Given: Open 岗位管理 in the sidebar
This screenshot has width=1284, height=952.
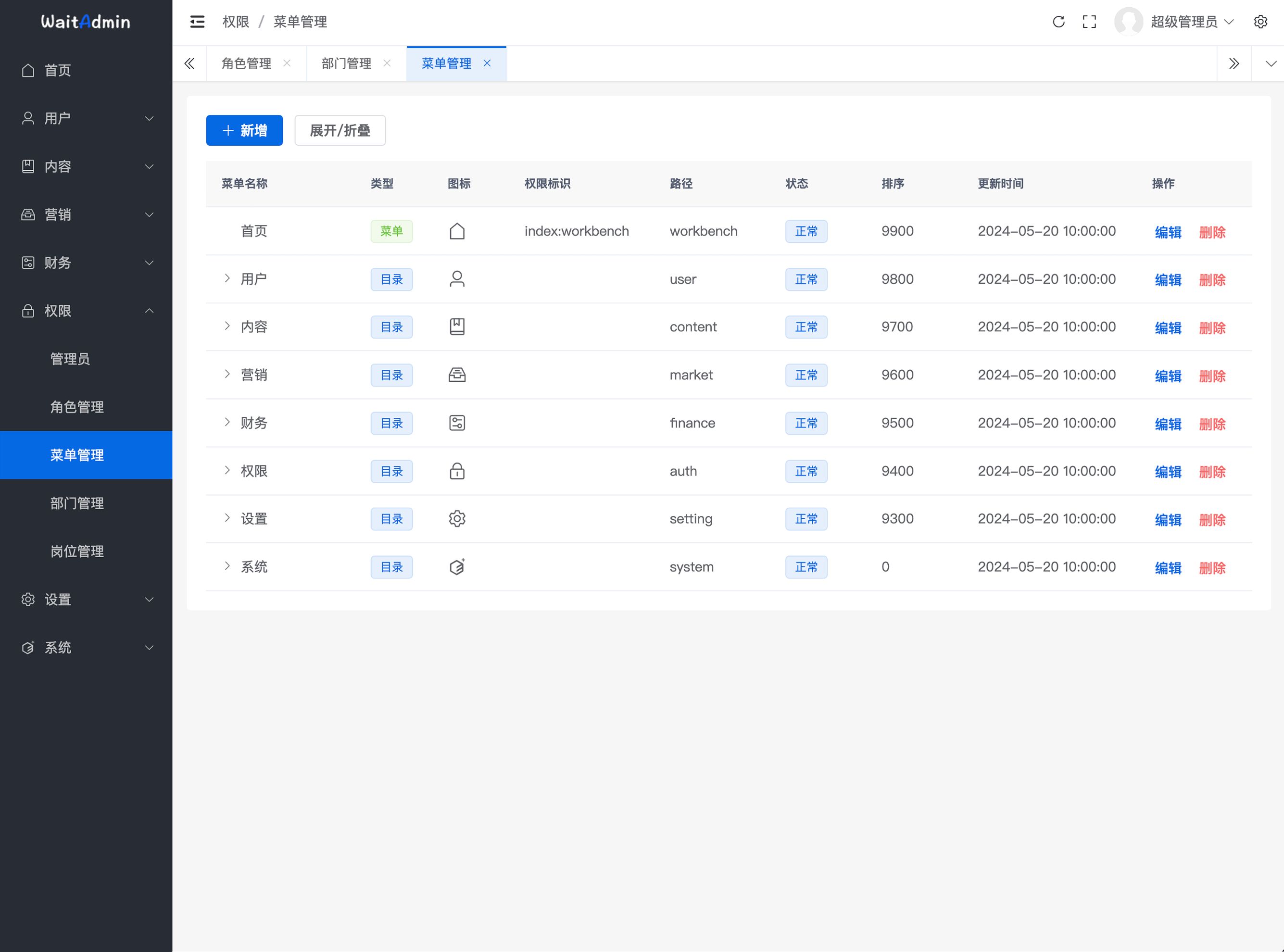Looking at the screenshot, I should pyautogui.click(x=76, y=551).
